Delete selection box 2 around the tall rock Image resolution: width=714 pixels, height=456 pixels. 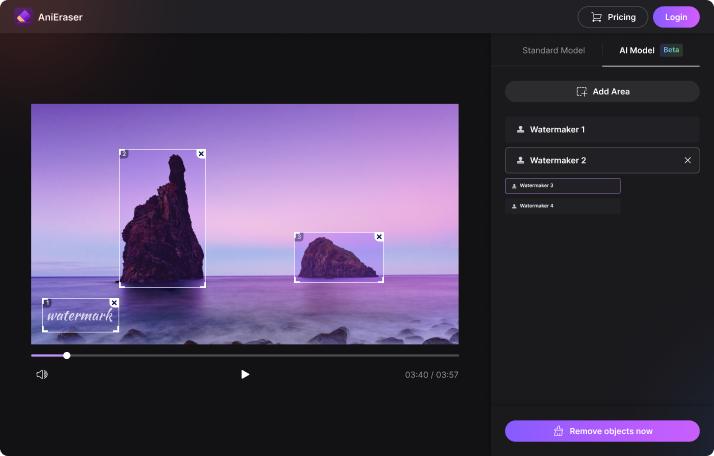(201, 154)
